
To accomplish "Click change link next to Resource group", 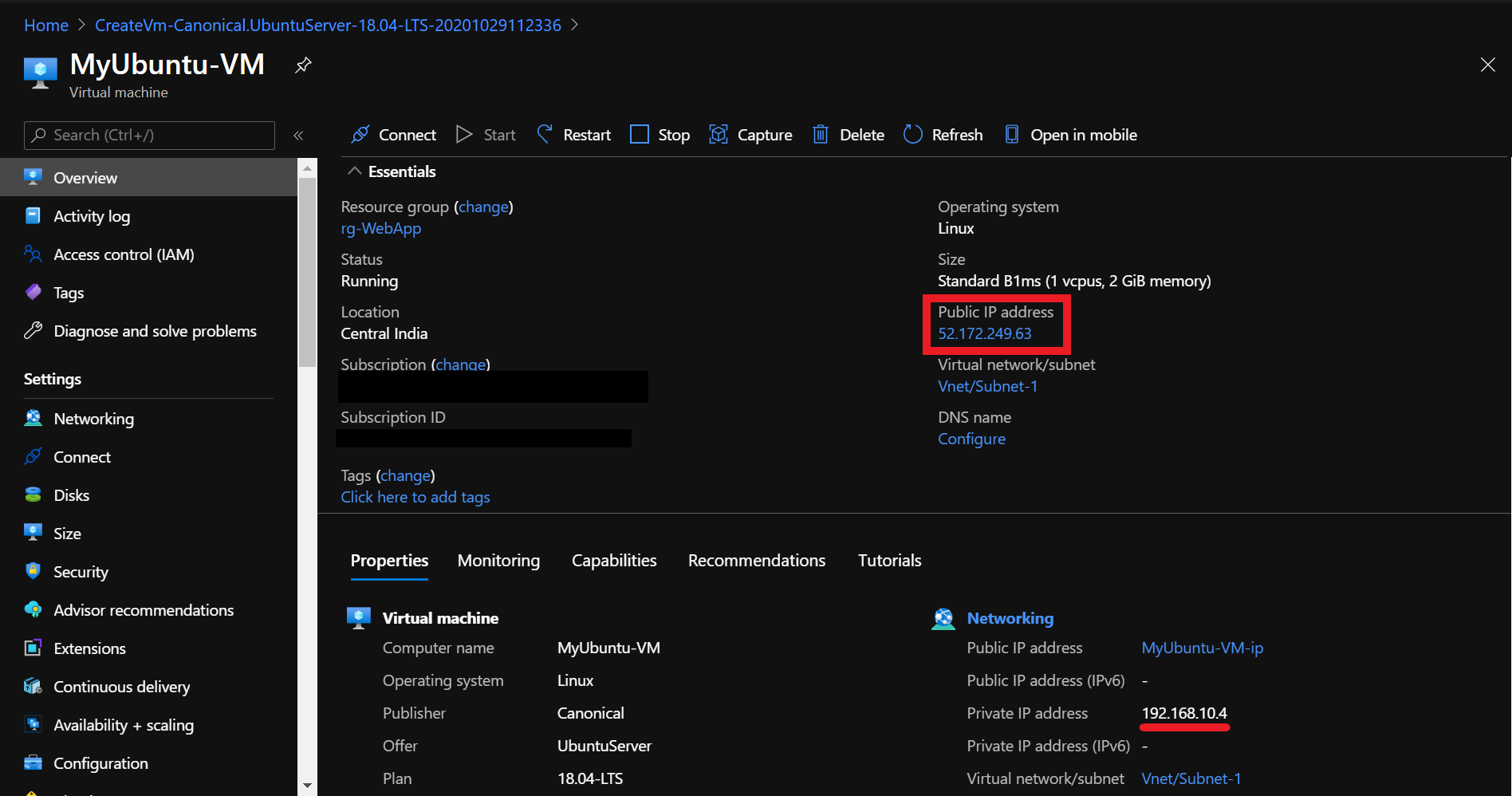I will coord(483,207).
